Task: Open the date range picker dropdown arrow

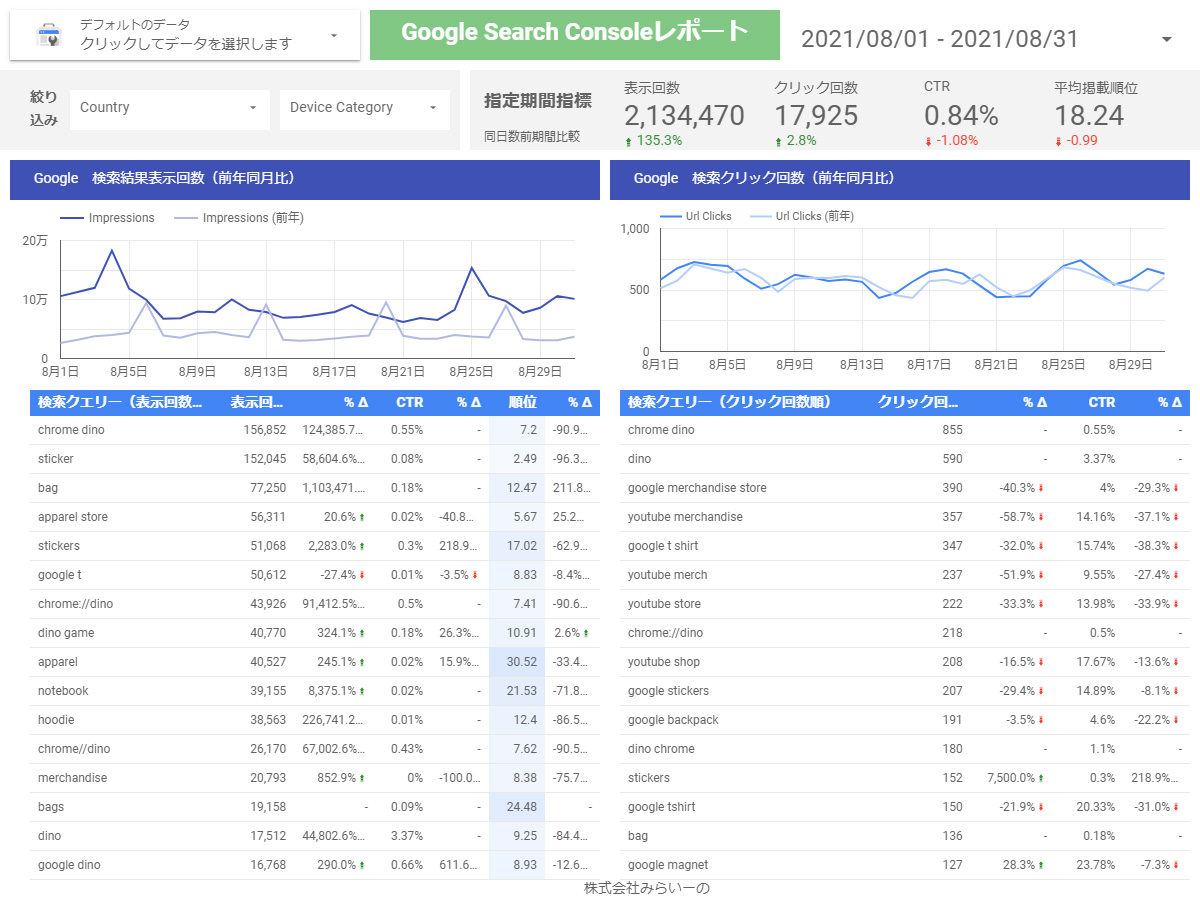Action: 1167,39
